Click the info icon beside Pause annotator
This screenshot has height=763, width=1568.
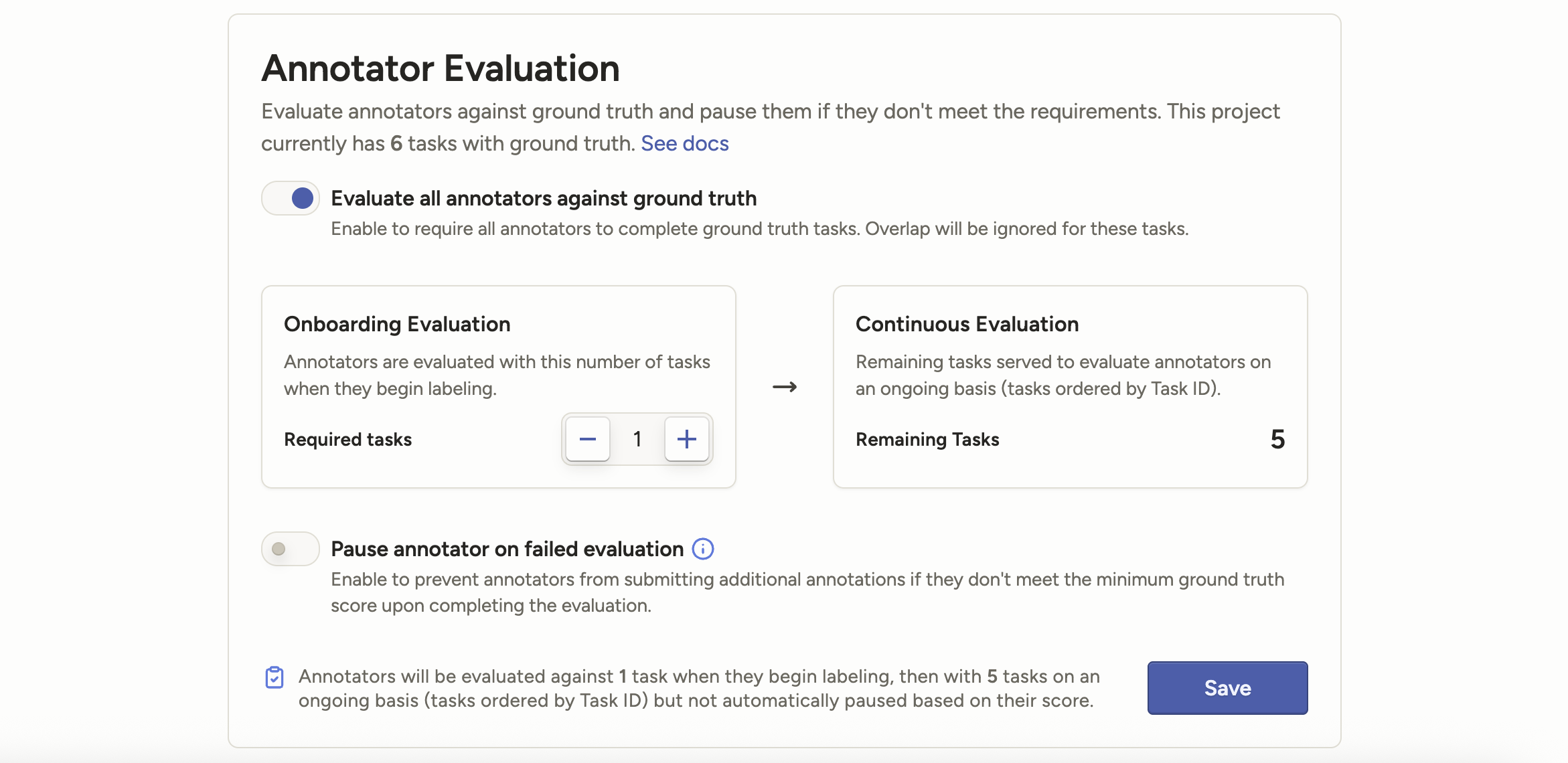click(702, 549)
